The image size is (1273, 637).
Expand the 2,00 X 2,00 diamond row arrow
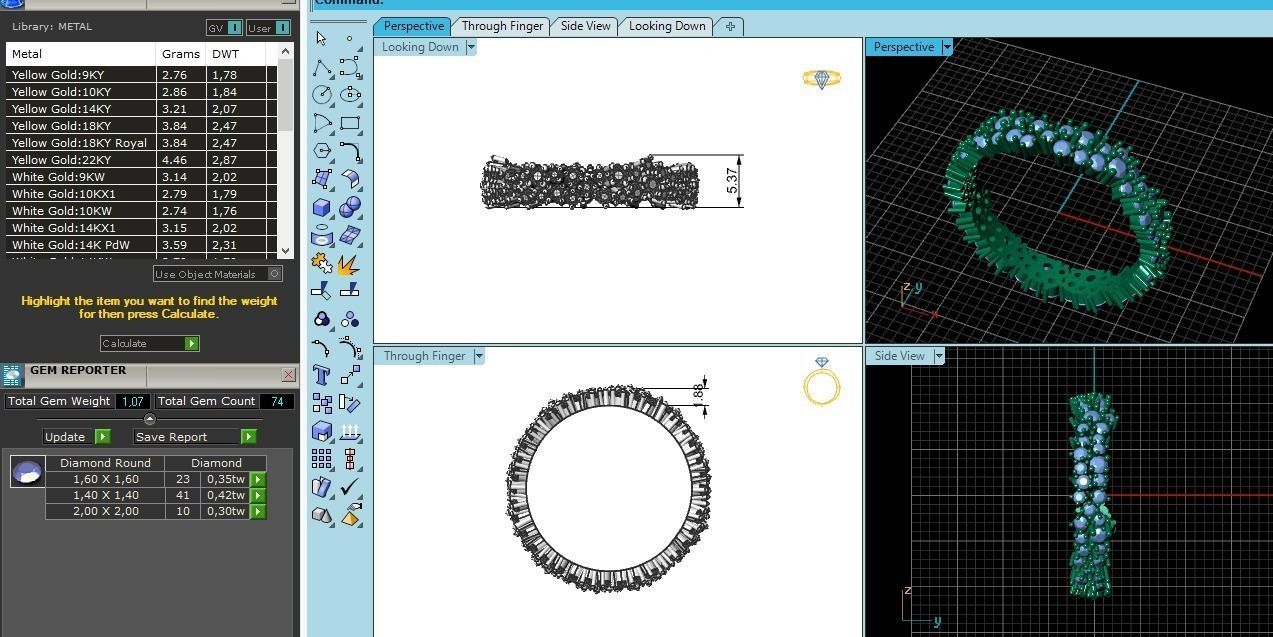click(x=258, y=511)
